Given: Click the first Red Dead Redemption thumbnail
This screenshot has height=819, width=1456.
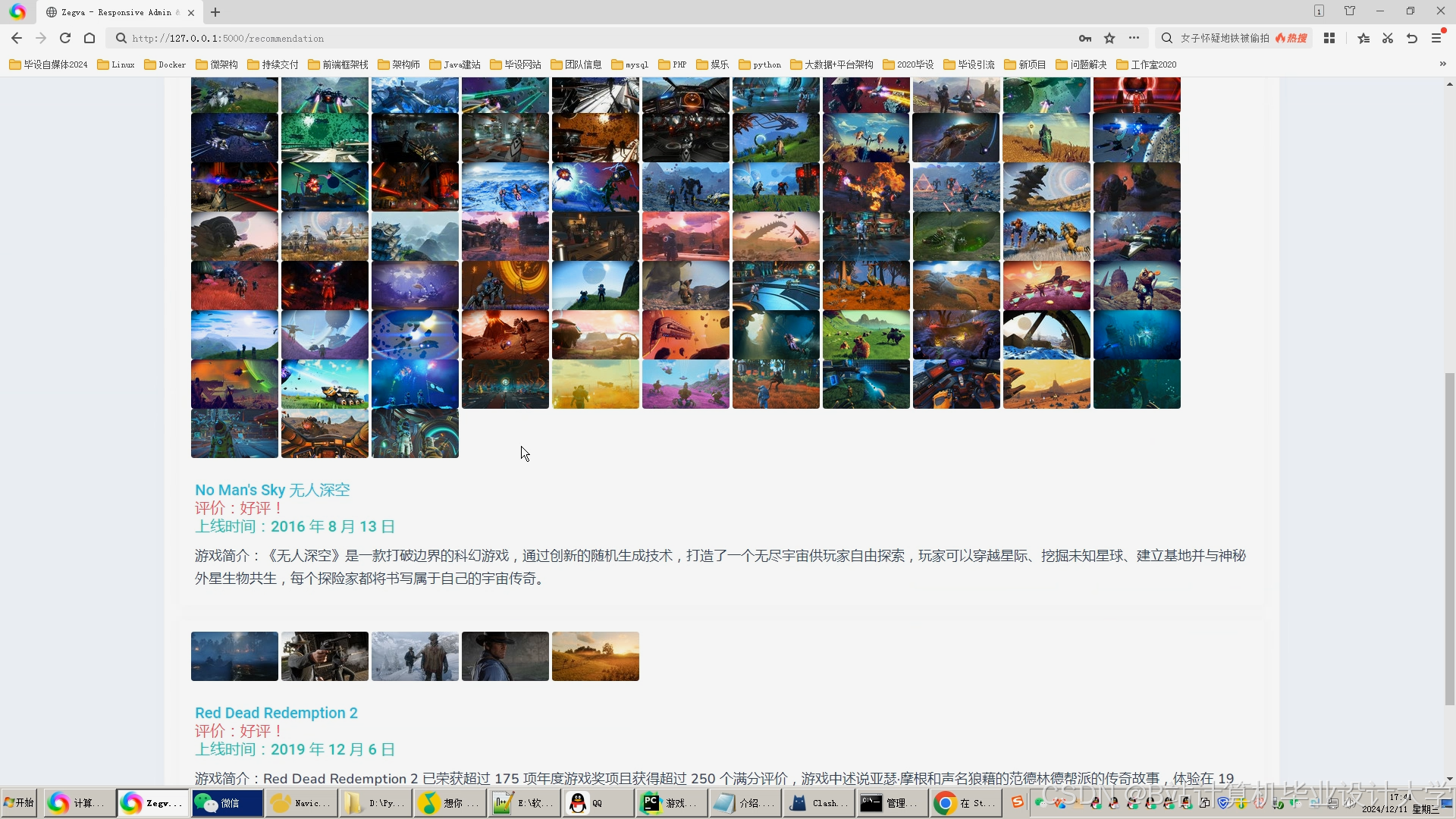Looking at the screenshot, I should click(x=234, y=656).
